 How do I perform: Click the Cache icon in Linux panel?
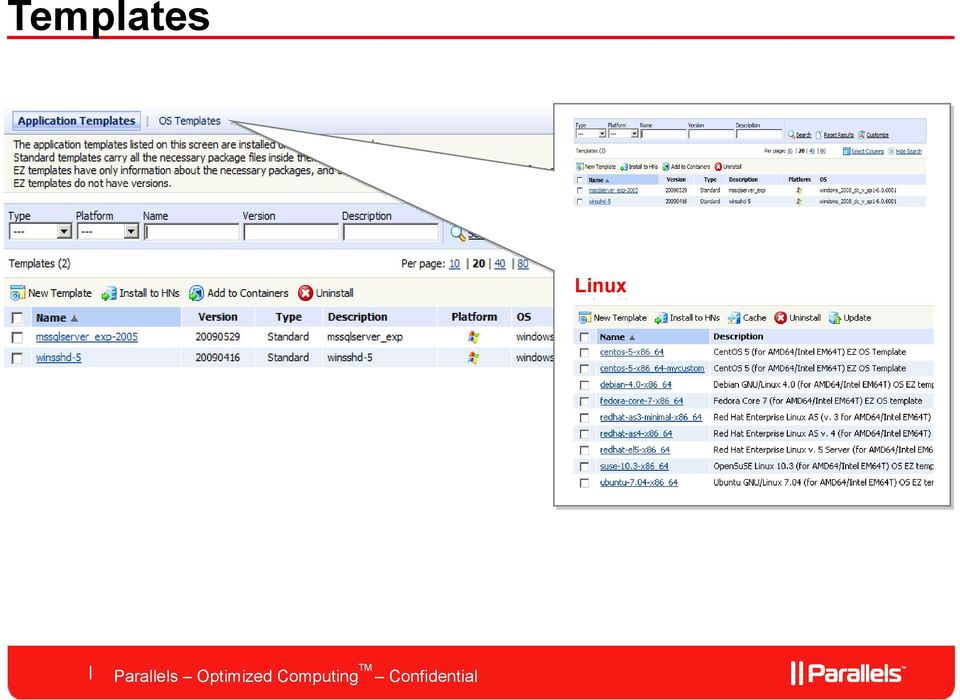point(734,318)
